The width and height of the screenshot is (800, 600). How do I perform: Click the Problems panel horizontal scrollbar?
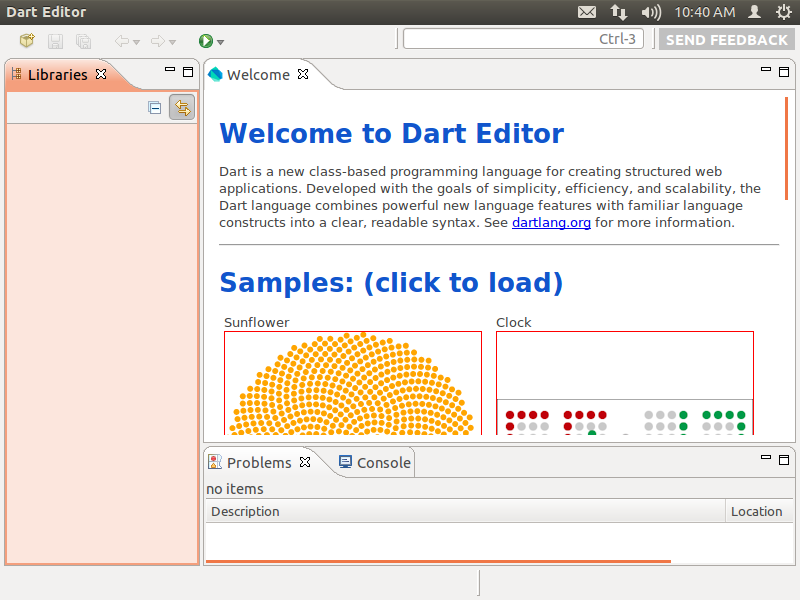click(438, 561)
